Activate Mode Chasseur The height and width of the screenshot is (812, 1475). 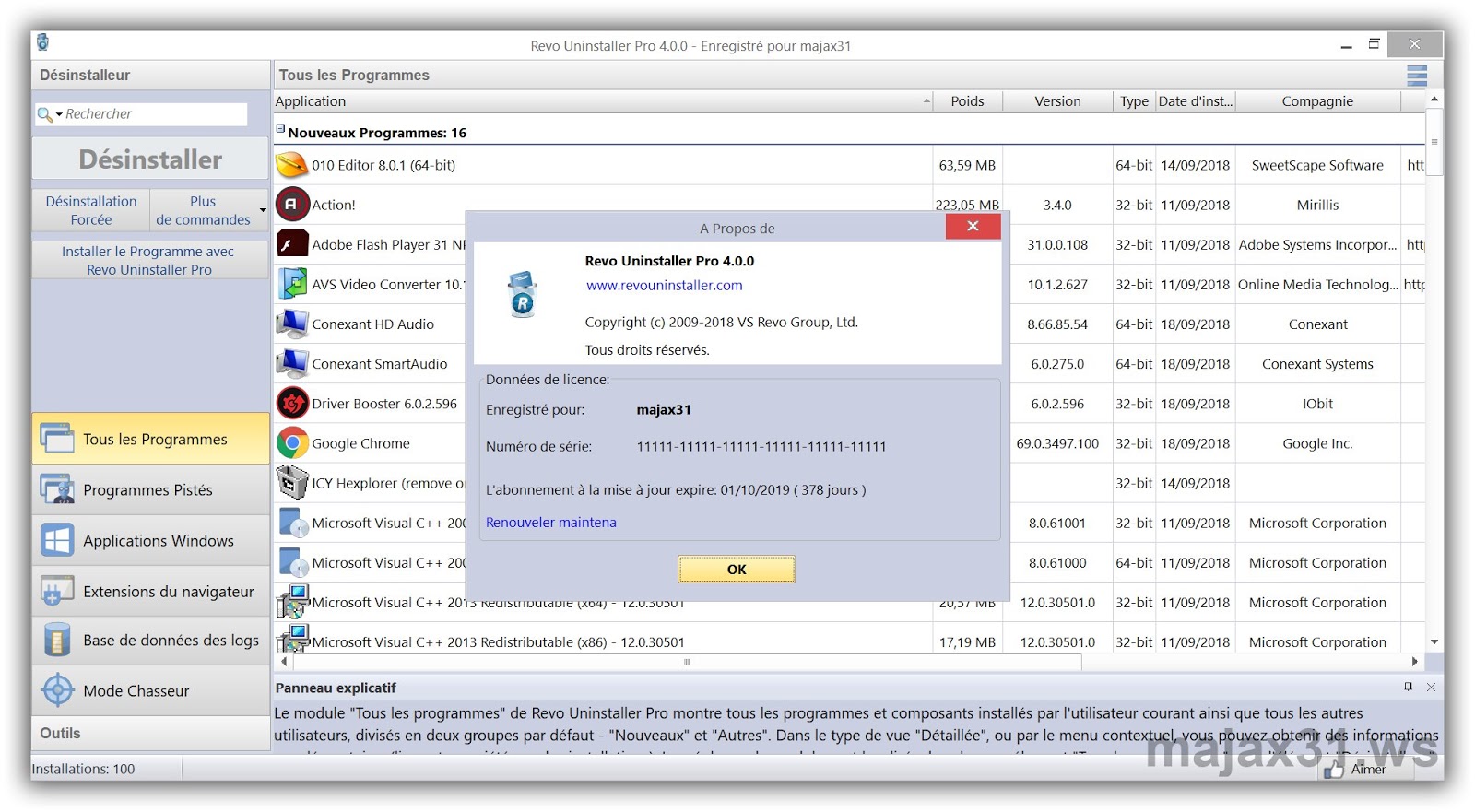pos(151,690)
